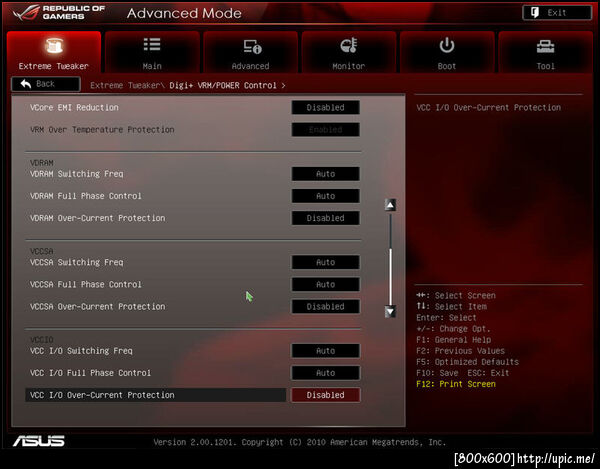This screenshot has width=600, height=469.
Task: Open VCCSA Full Phase Control dropdown
Action: tap(325, 284)
